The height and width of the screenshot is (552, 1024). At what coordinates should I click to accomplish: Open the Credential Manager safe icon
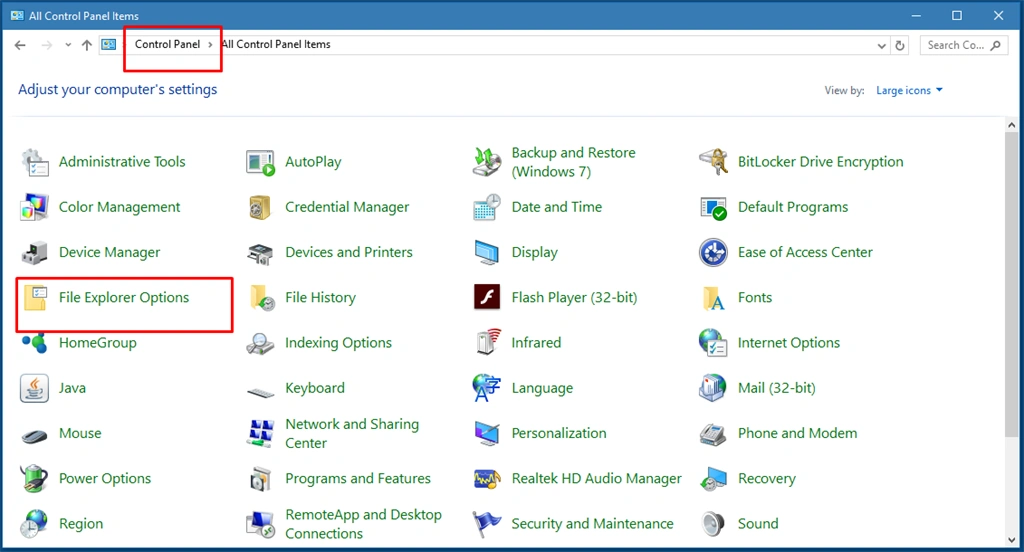click(x=261, y=207)
